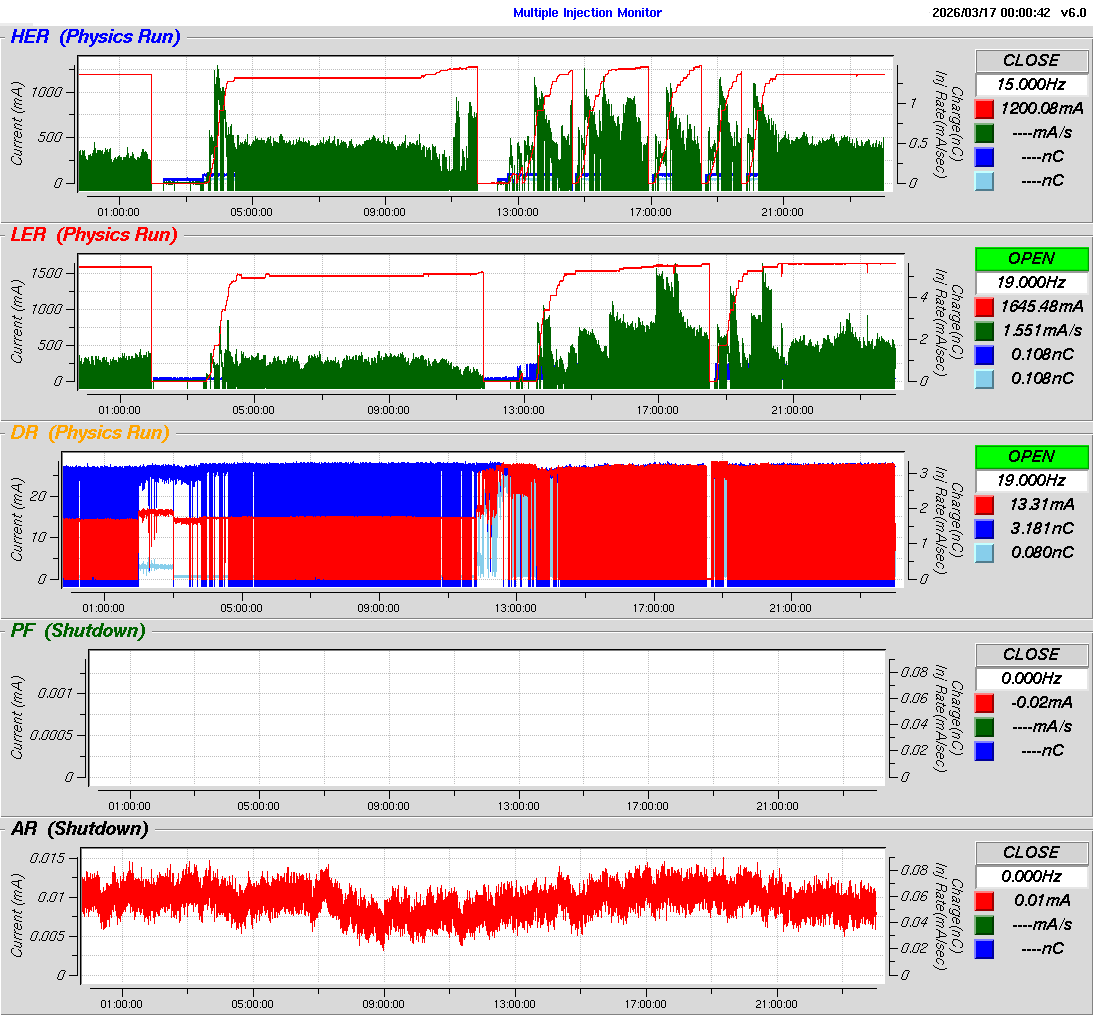Click the HER green injection rate swatch

(984, 133)
